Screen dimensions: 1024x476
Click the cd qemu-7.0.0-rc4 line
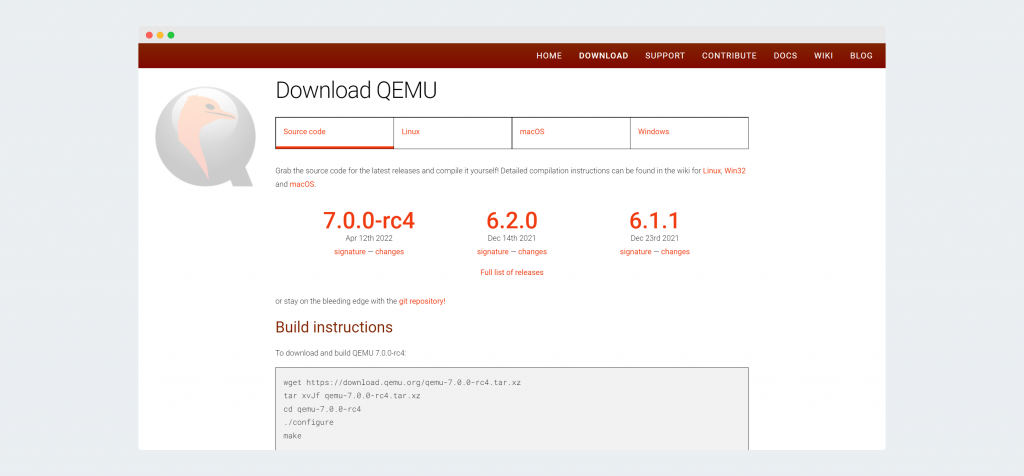click(x=322, y=409)
